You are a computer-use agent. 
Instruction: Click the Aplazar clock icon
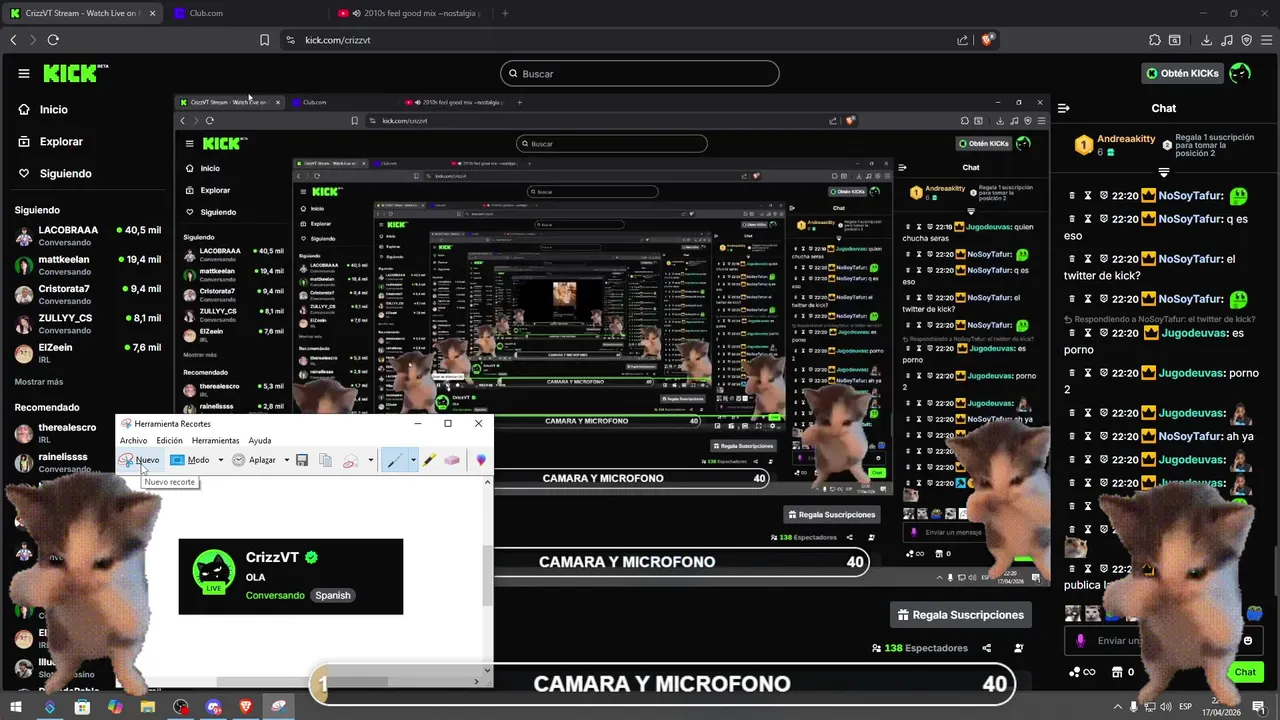click(x=239, y=460)
